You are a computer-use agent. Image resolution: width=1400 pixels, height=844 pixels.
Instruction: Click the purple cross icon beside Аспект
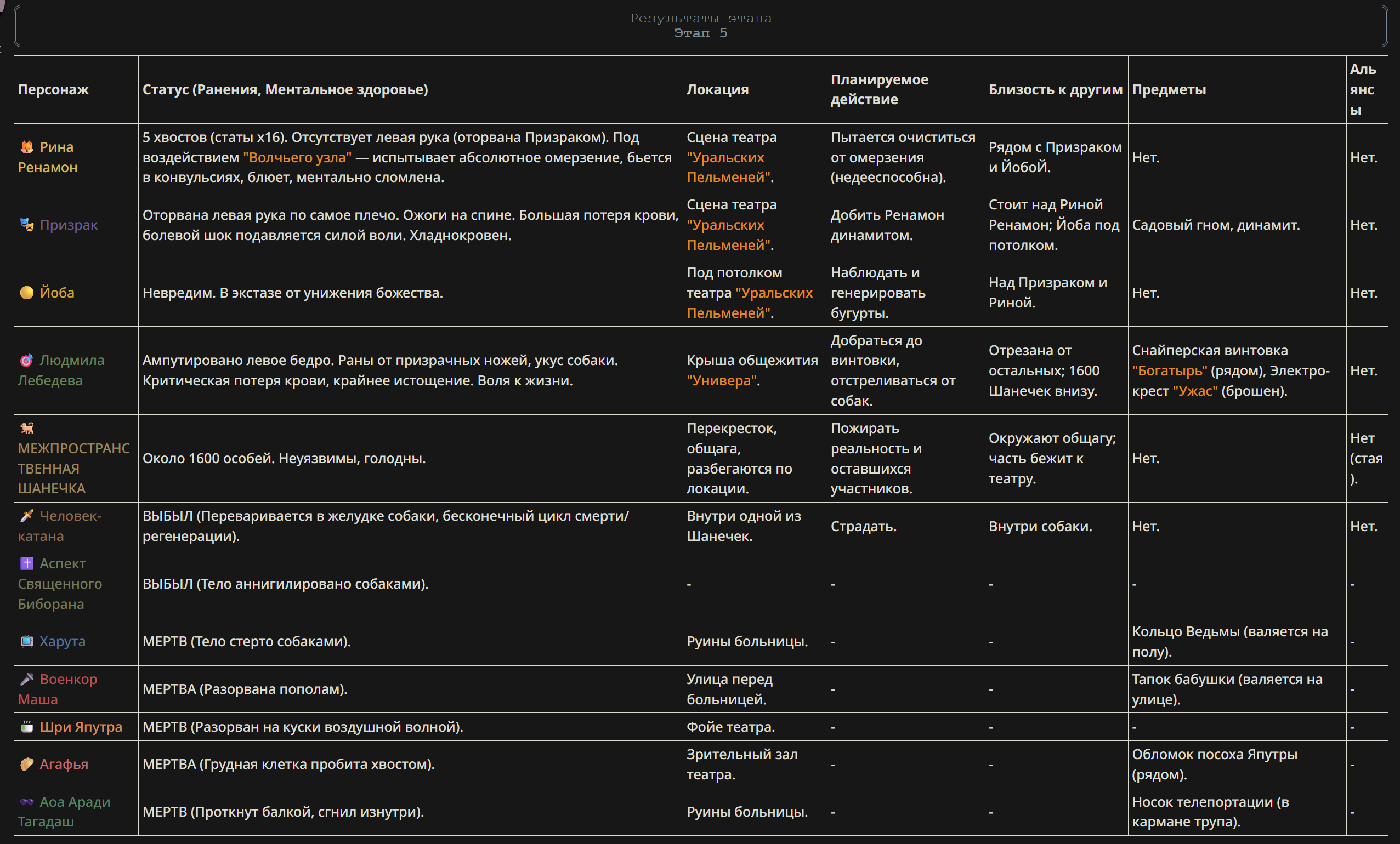27,563
